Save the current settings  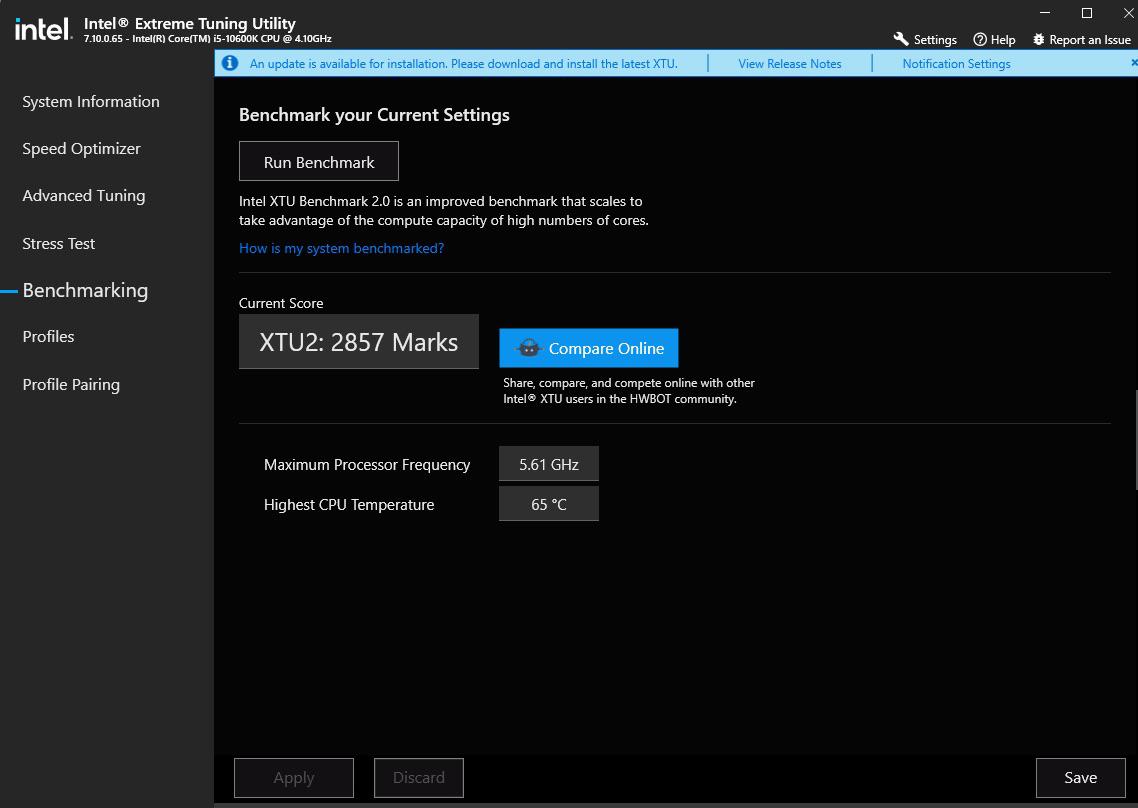click(x=1081, y=778)
